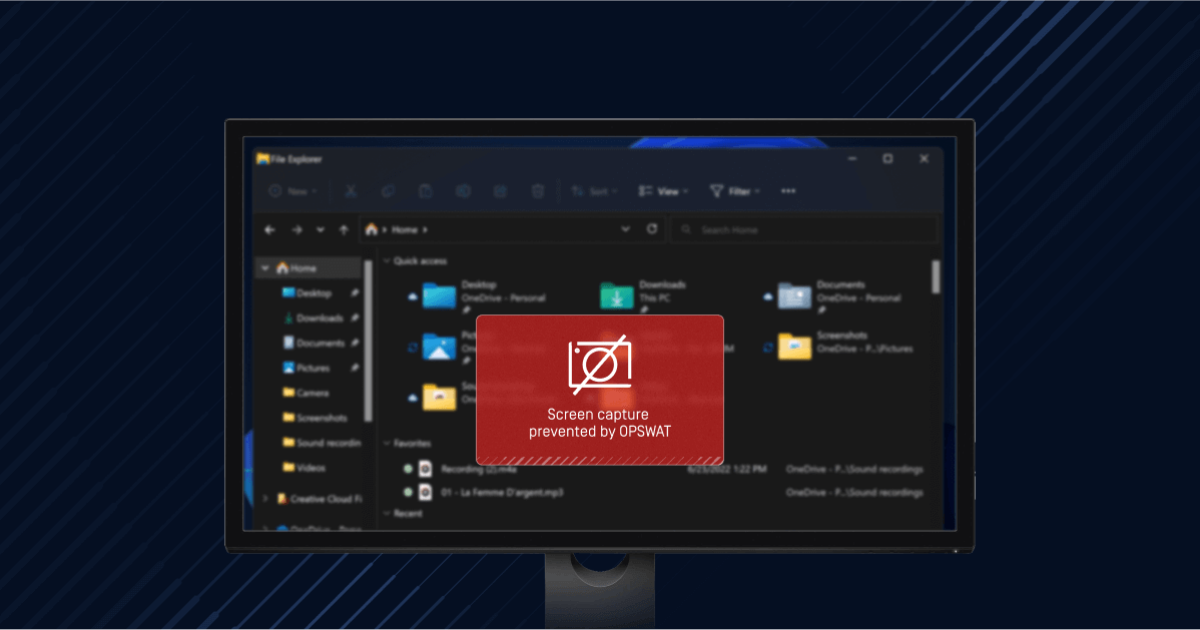1200x630 pixels.
Task: Click the Refresh icon beside address bar
Action: click(x=652, y=229)
